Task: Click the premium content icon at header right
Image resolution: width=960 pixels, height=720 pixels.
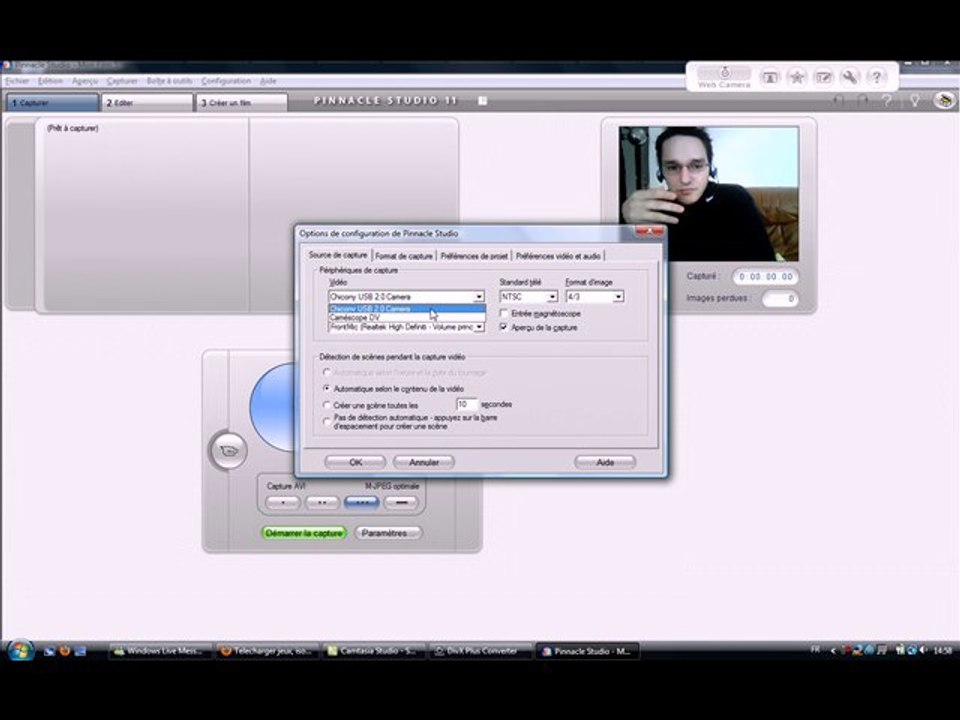Action: coord(945,100)
